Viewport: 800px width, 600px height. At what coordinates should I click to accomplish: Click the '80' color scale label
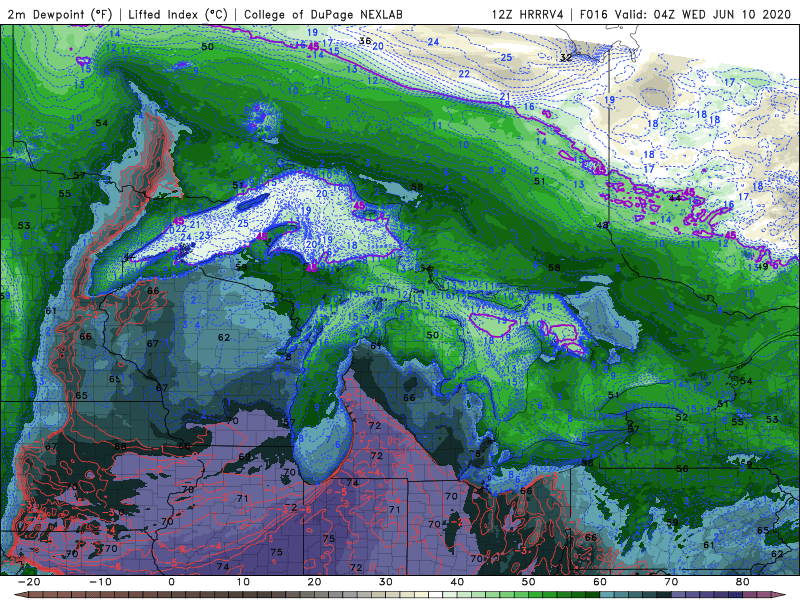[x=743, y=582]
